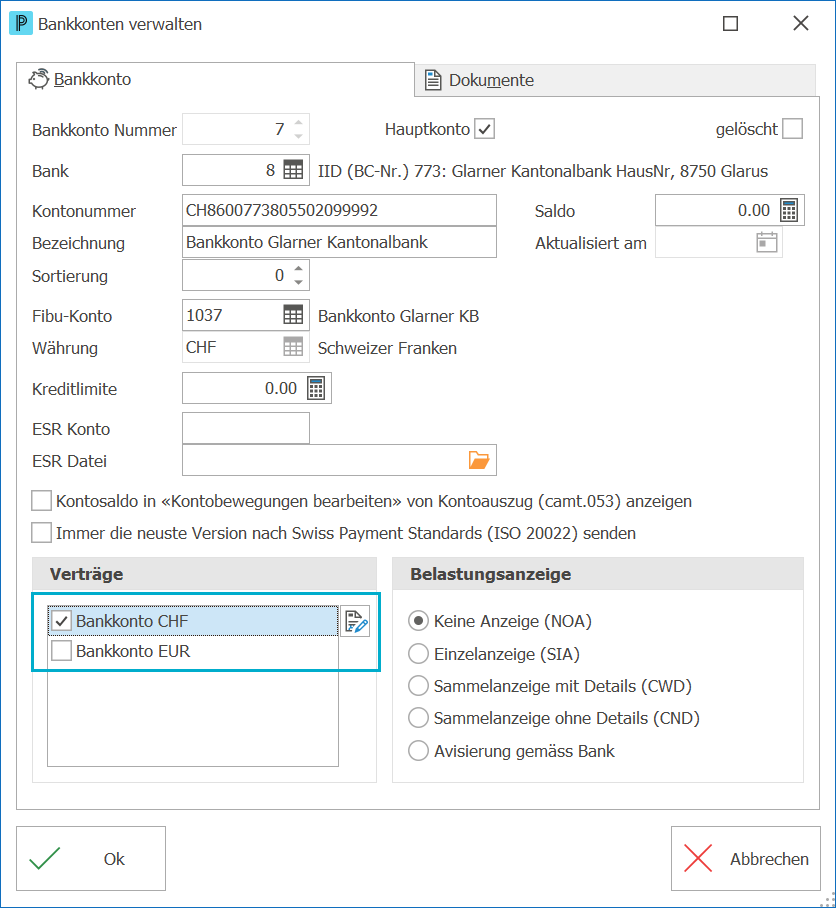The image size is (836, 908).
Task: Close the Bankkonten verwalten dialog
Action: tap(801, 24)
